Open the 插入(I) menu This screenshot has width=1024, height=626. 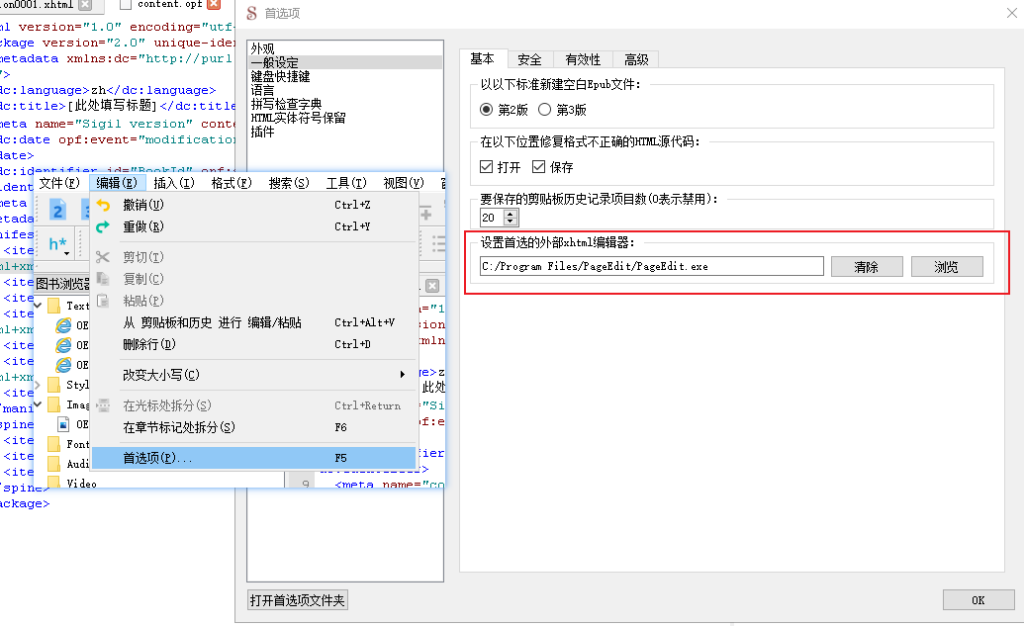click(x=174, y=183)
